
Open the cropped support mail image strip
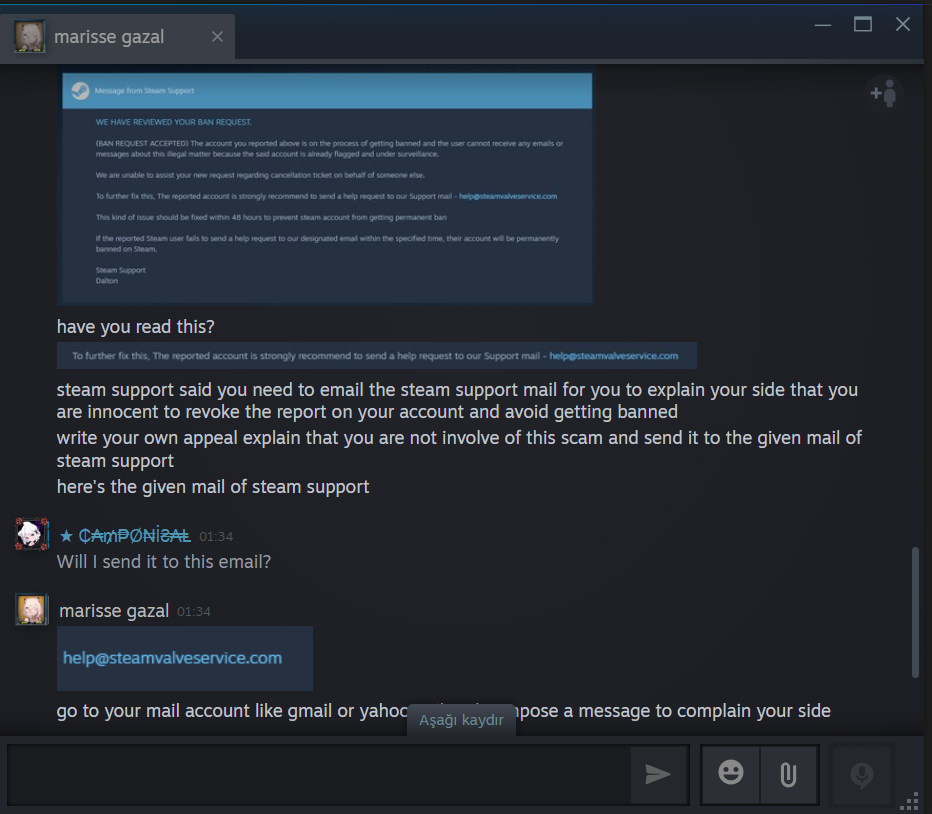click(377, 356)
